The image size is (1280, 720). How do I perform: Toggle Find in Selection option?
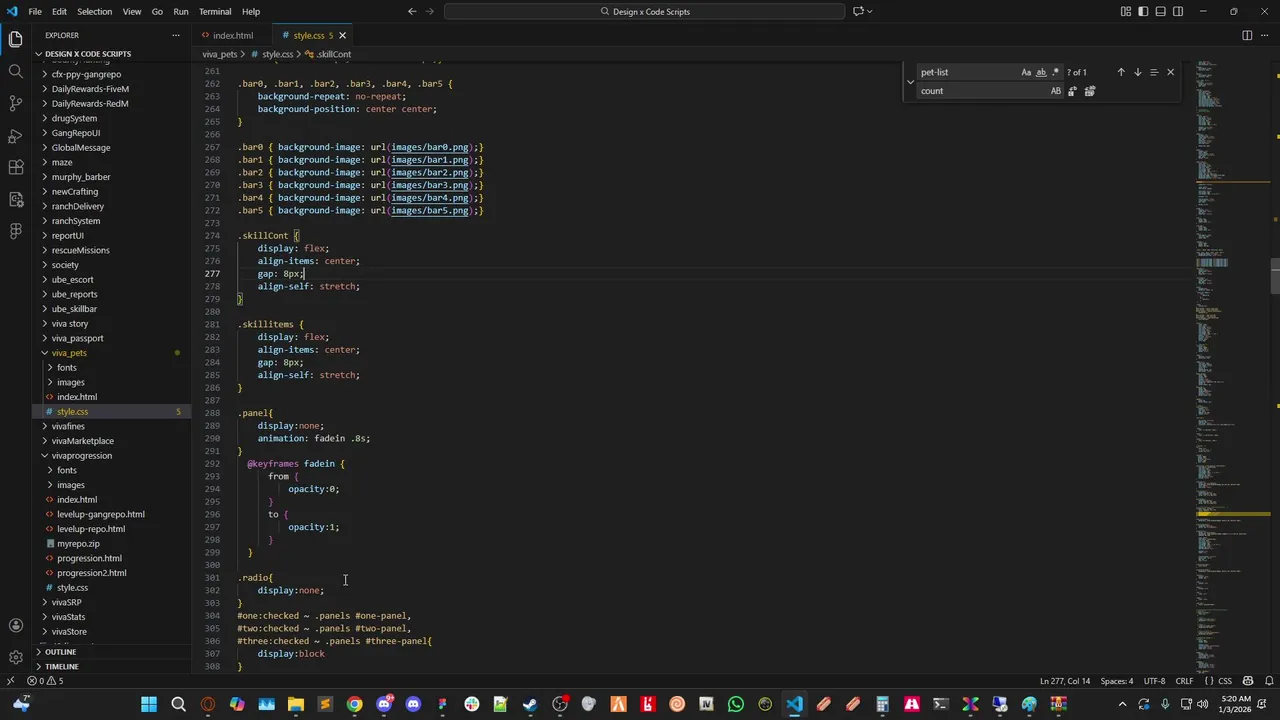tap(1153, 72)
